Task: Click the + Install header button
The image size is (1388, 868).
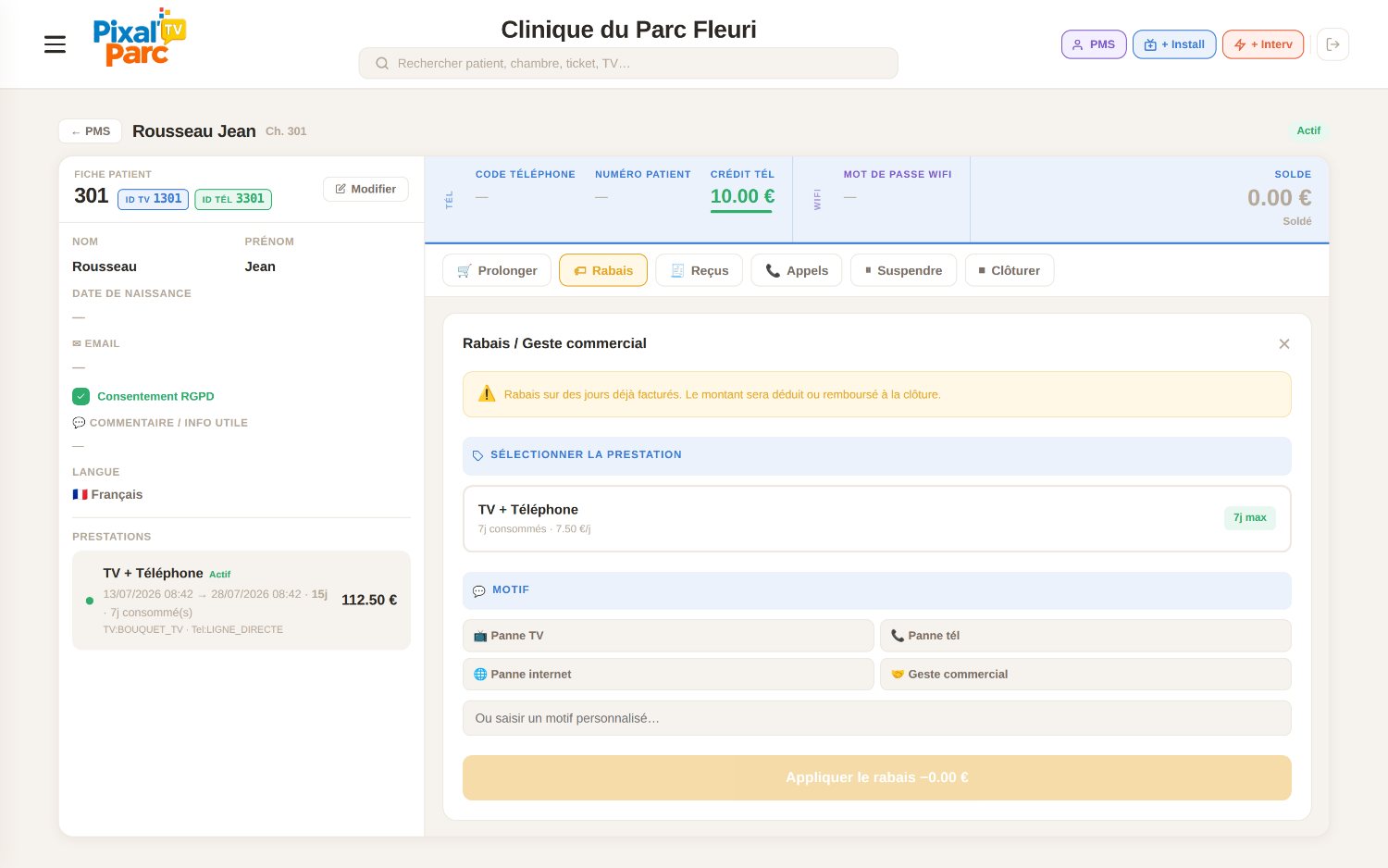Action: [x=1174, y=44]
